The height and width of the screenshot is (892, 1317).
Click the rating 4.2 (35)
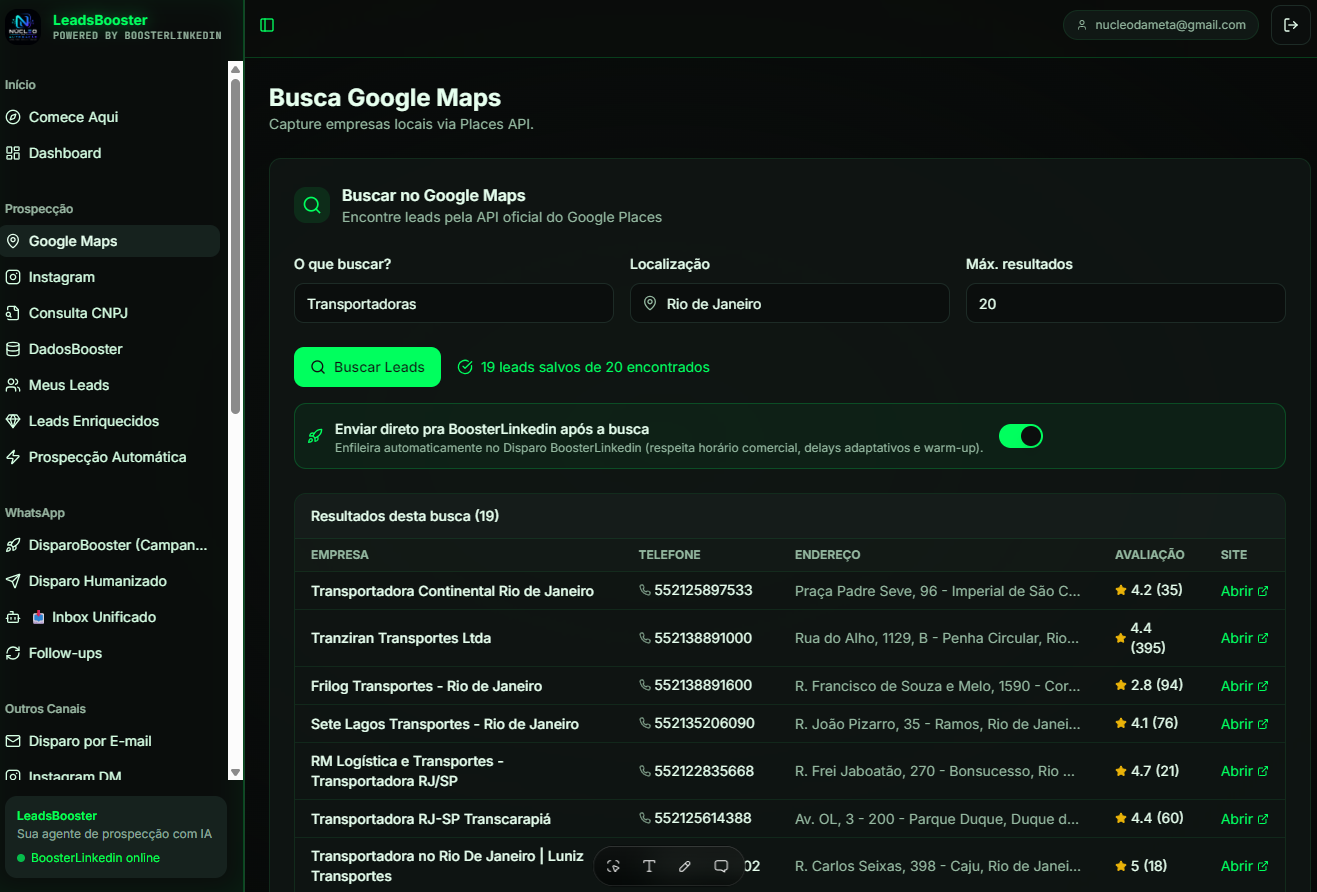[x=1149, y=590]
